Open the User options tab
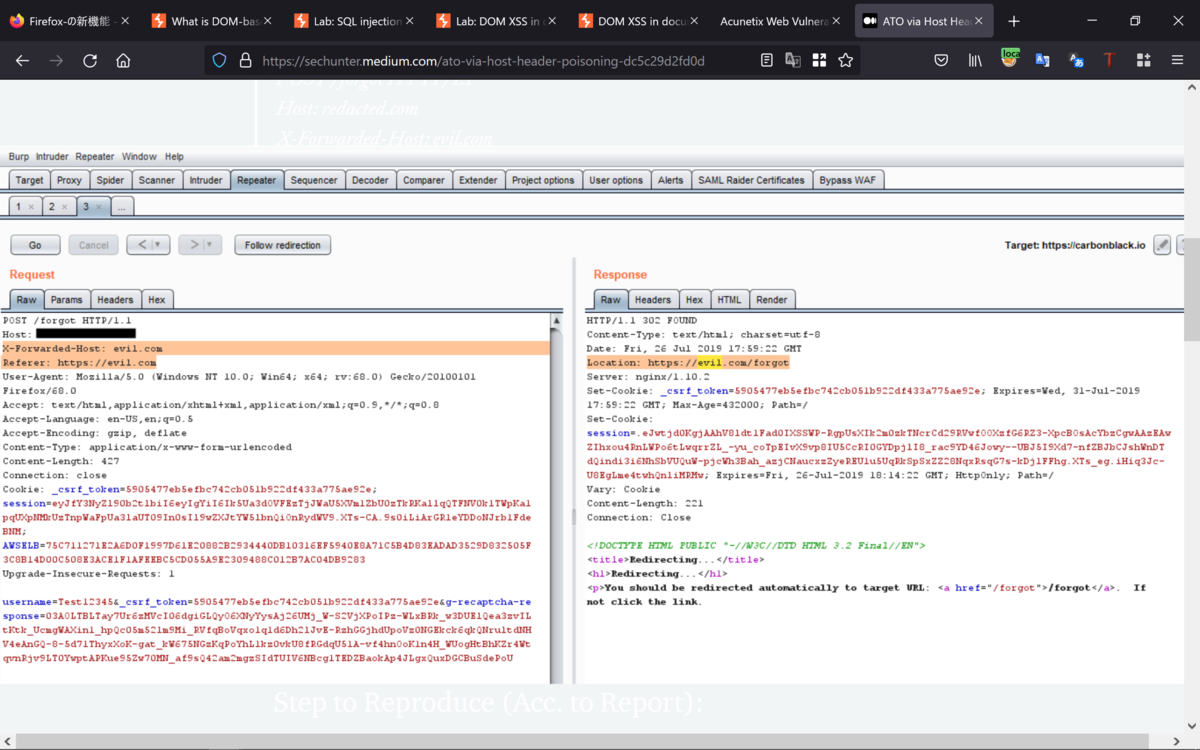 [616, 180]
